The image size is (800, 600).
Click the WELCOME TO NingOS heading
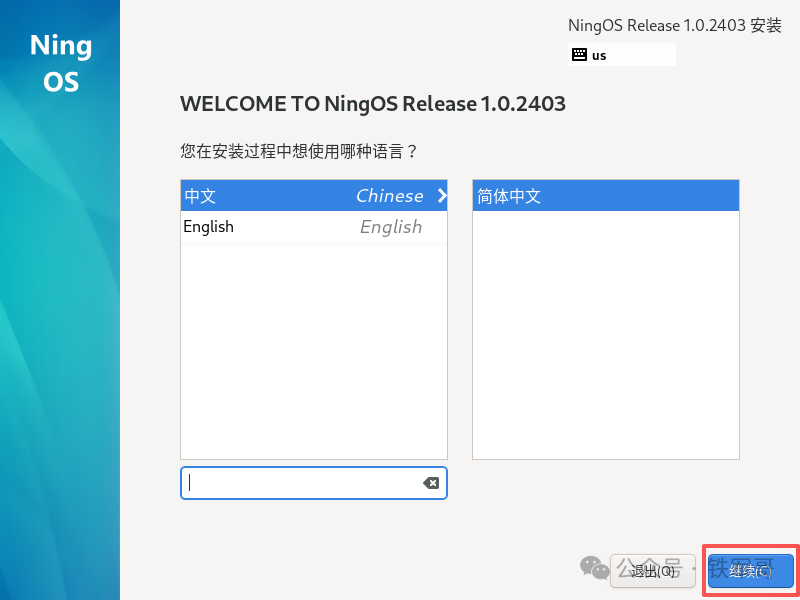pyautogui.click(x=372, y=104)
